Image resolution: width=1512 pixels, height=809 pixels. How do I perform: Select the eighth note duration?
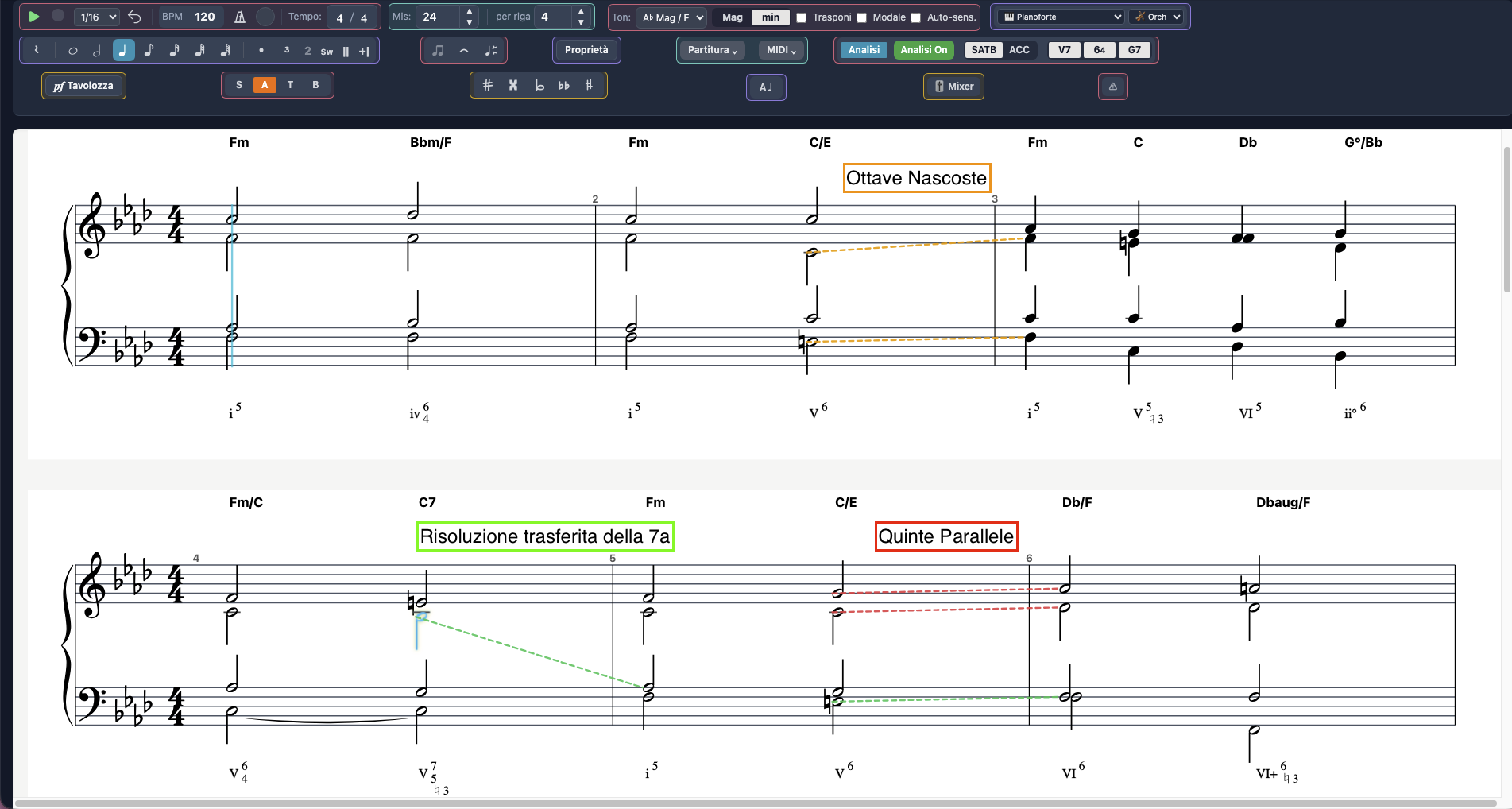149,50
